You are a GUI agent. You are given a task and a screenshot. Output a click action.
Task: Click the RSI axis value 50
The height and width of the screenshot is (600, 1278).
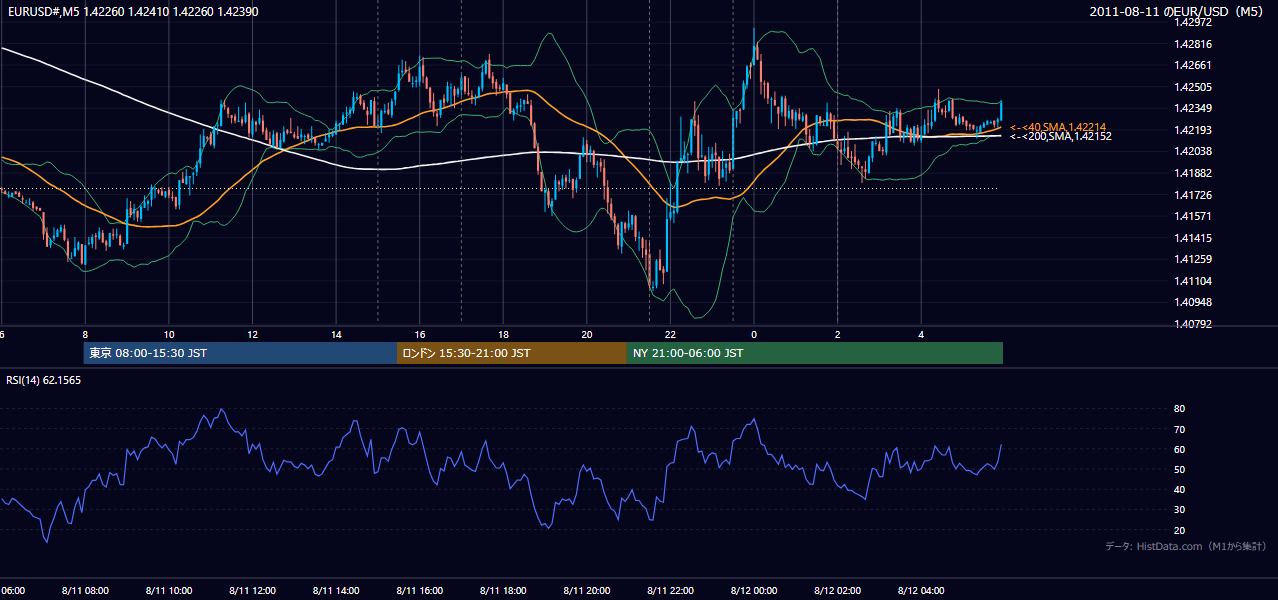point(1179,469)
